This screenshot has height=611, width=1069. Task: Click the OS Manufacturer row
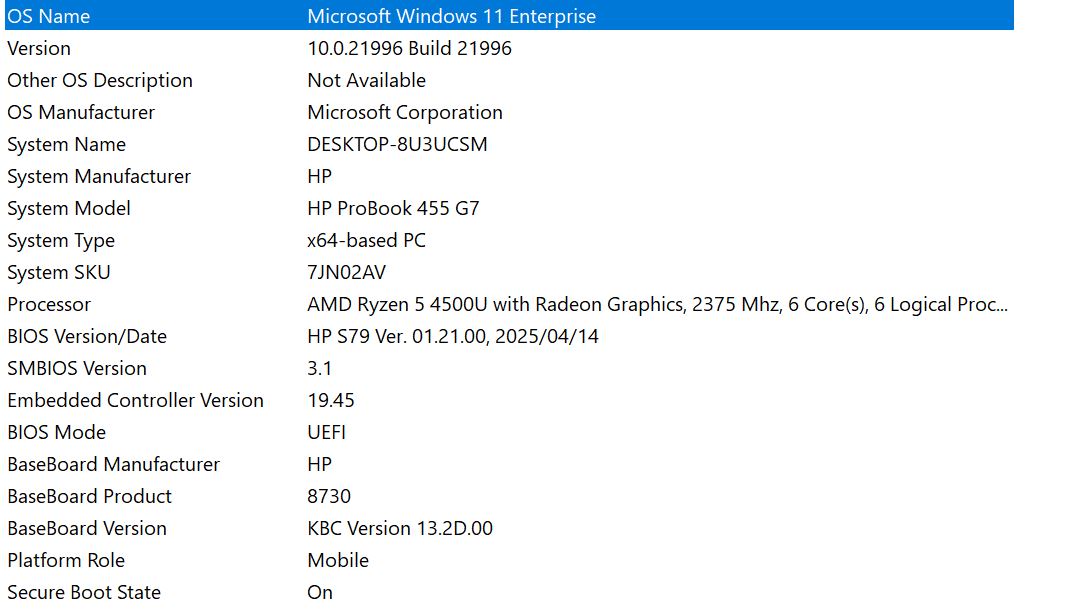pos(81,112)
